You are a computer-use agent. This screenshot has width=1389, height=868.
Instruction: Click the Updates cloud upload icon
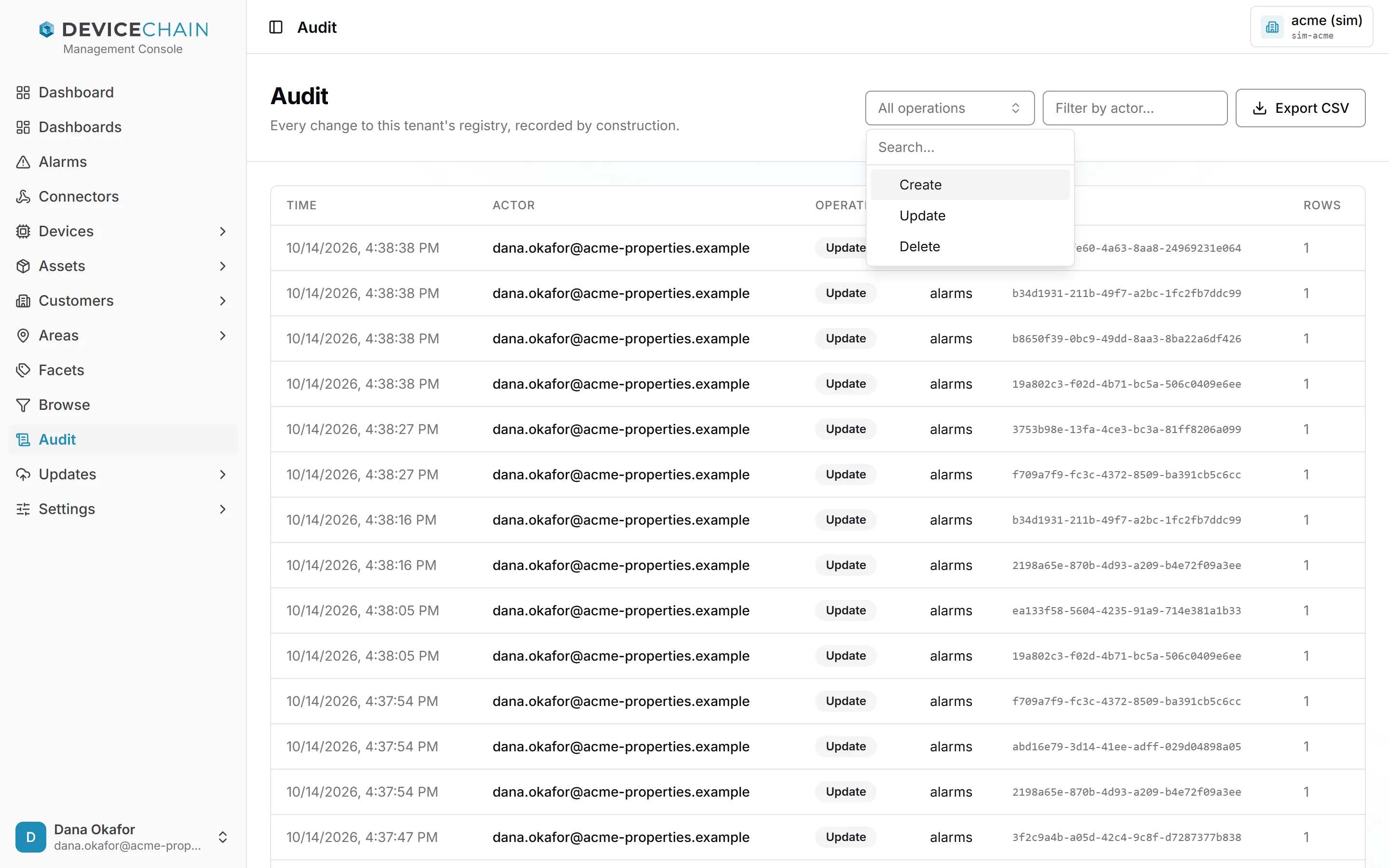23,474
